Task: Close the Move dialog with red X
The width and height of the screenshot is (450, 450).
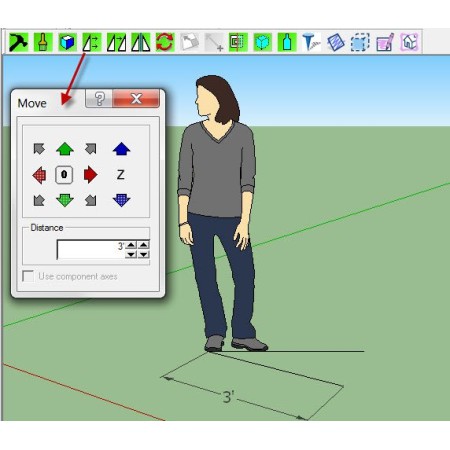Action: pos(136,98)
